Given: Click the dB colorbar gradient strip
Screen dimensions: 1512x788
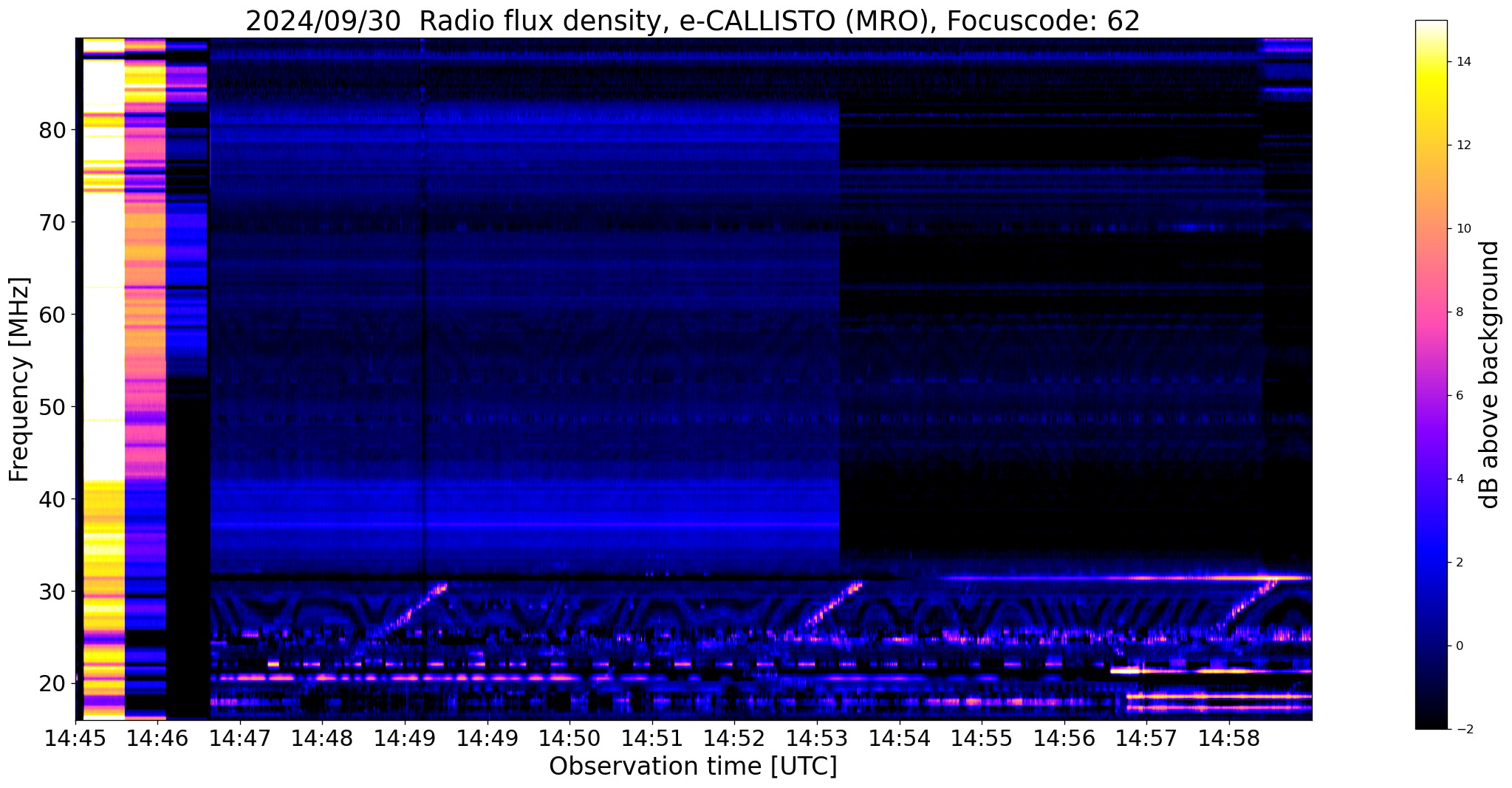Looking at the screenshot, I should (x=1431, y=374).
